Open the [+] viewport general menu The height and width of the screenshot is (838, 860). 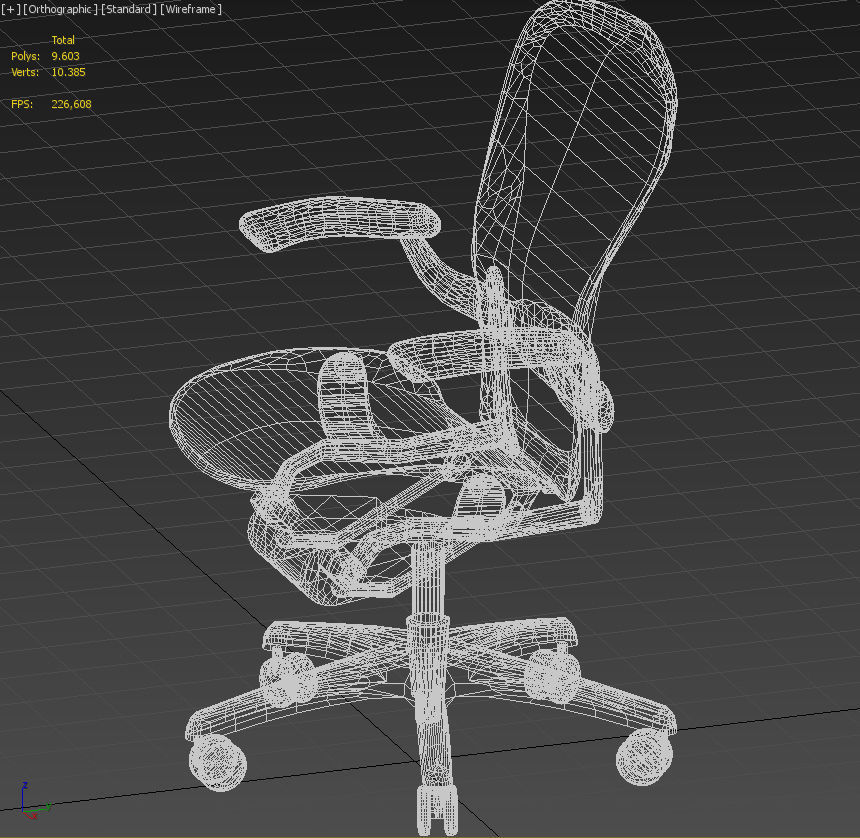pos(10,9)
